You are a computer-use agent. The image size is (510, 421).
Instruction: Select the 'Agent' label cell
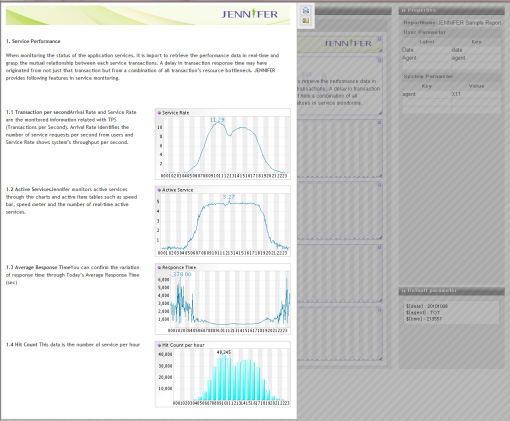coord(426,58)
